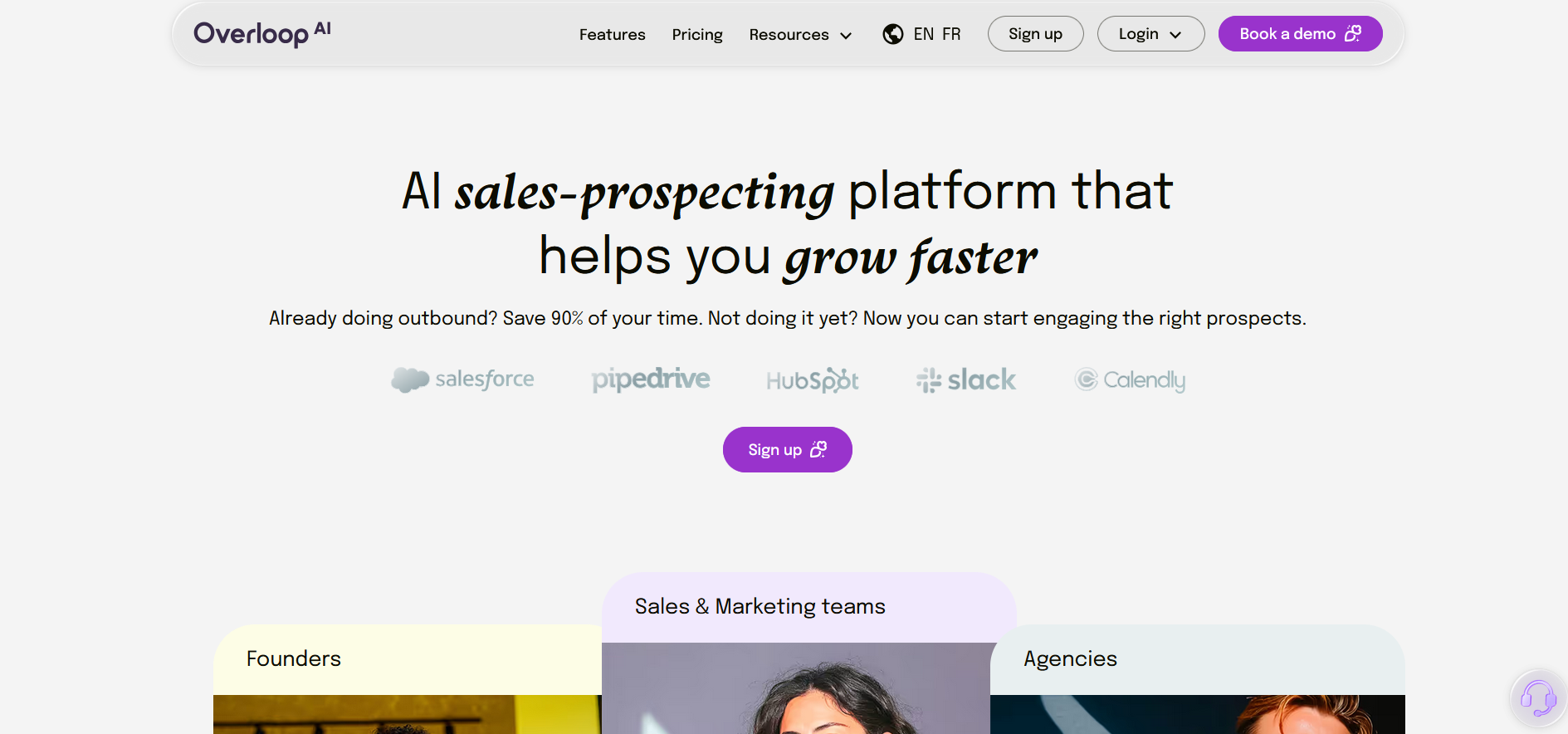Open the headset support chat widget
The height and width of the screenshot is (734, 1568).
coord(1538,697)
